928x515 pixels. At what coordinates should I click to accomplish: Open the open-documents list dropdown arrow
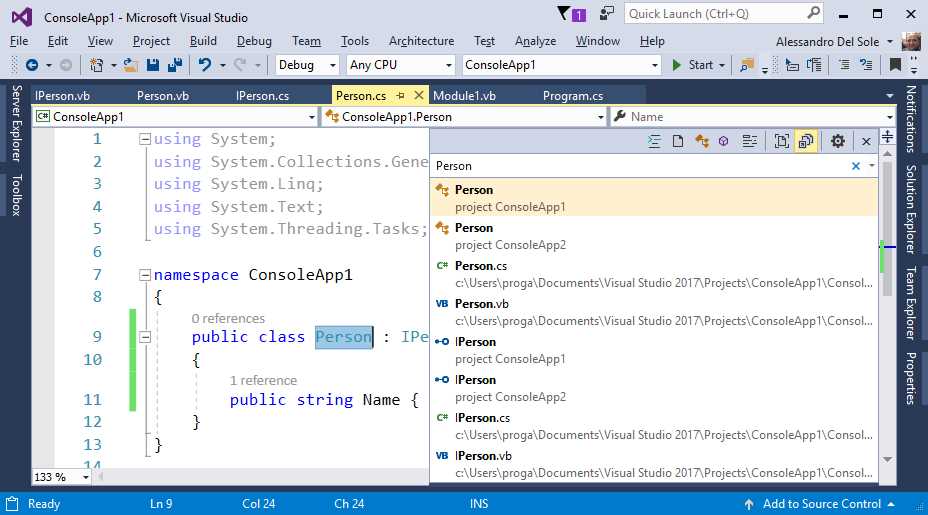[890, 96]
